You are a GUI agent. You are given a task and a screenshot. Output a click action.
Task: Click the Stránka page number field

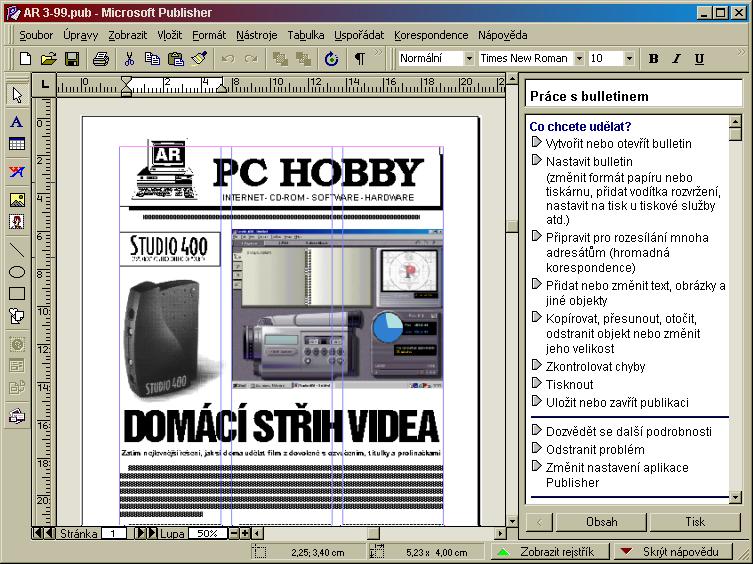click(113, 533)
